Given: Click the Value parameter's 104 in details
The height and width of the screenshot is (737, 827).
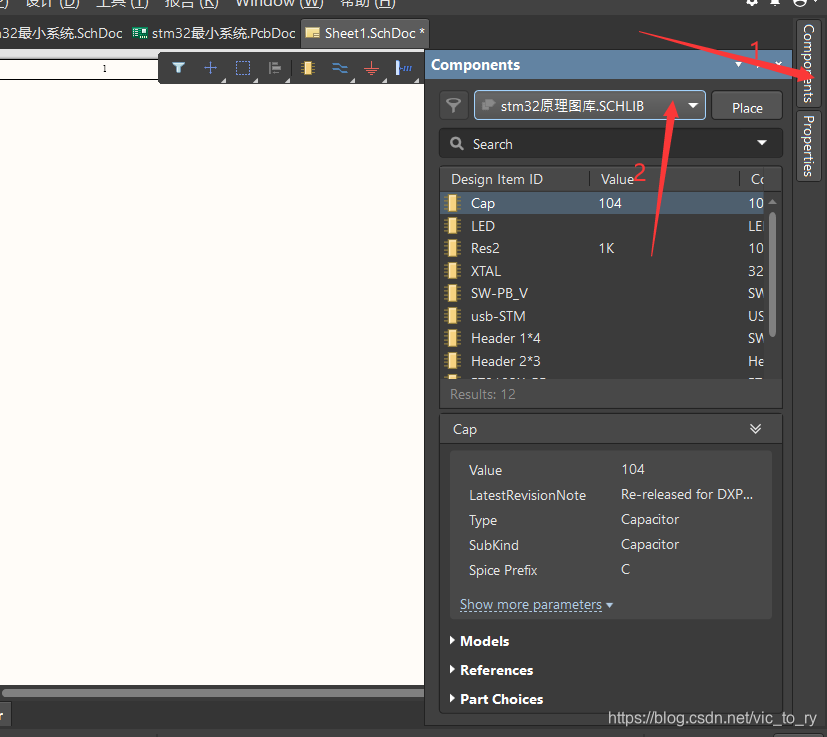Looking at the screenshot, I should [632, 469].
